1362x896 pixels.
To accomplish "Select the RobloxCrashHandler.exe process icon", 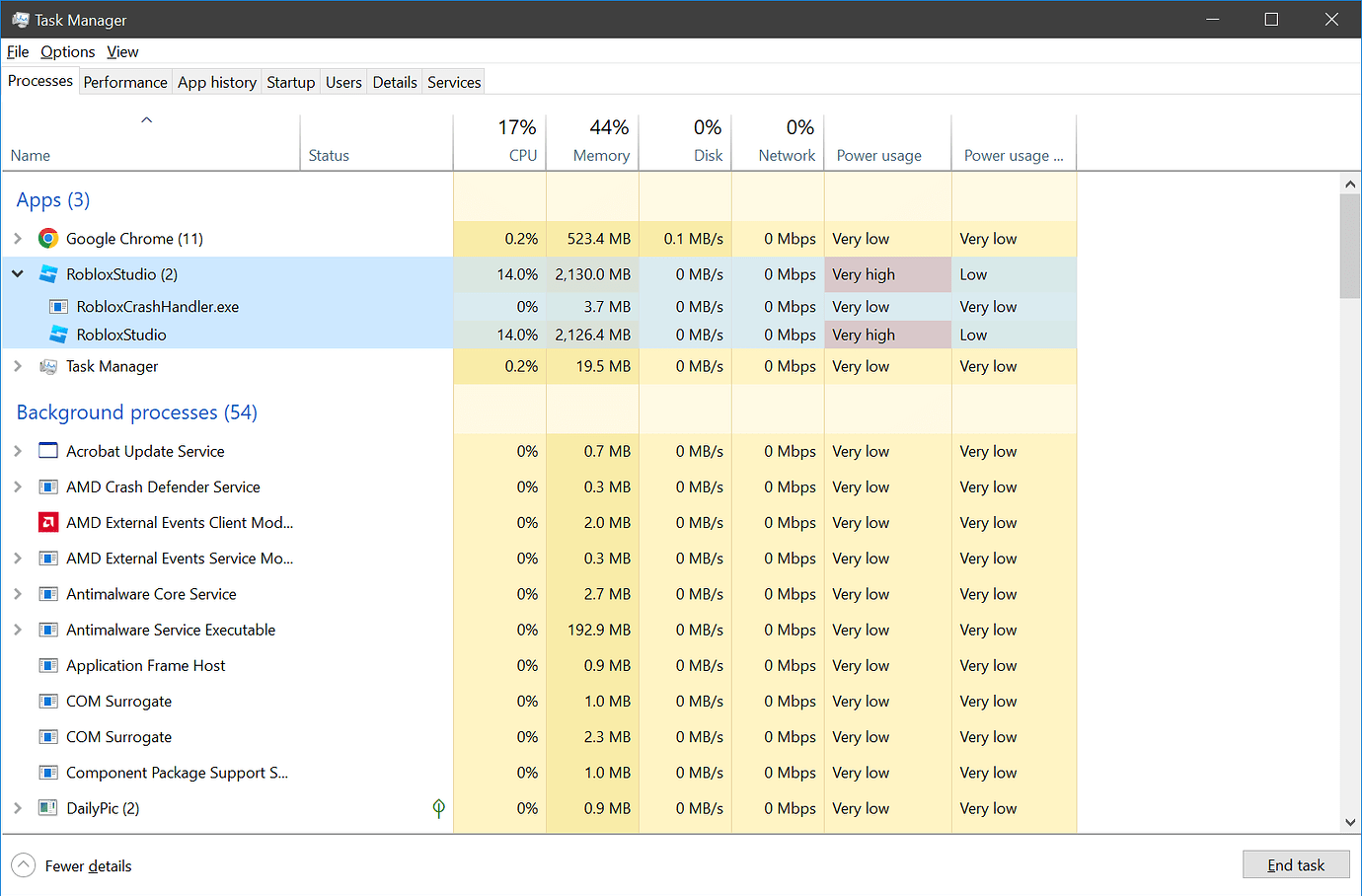I will [58, 306].
